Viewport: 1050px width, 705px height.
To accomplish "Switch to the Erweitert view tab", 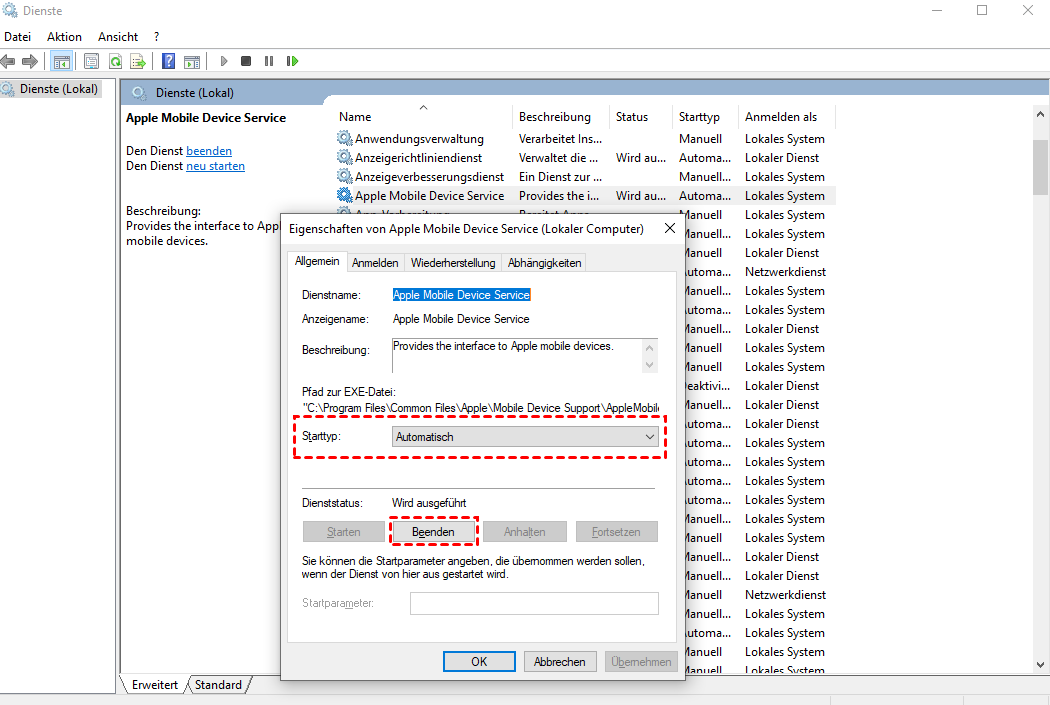I will pos(155,685).
